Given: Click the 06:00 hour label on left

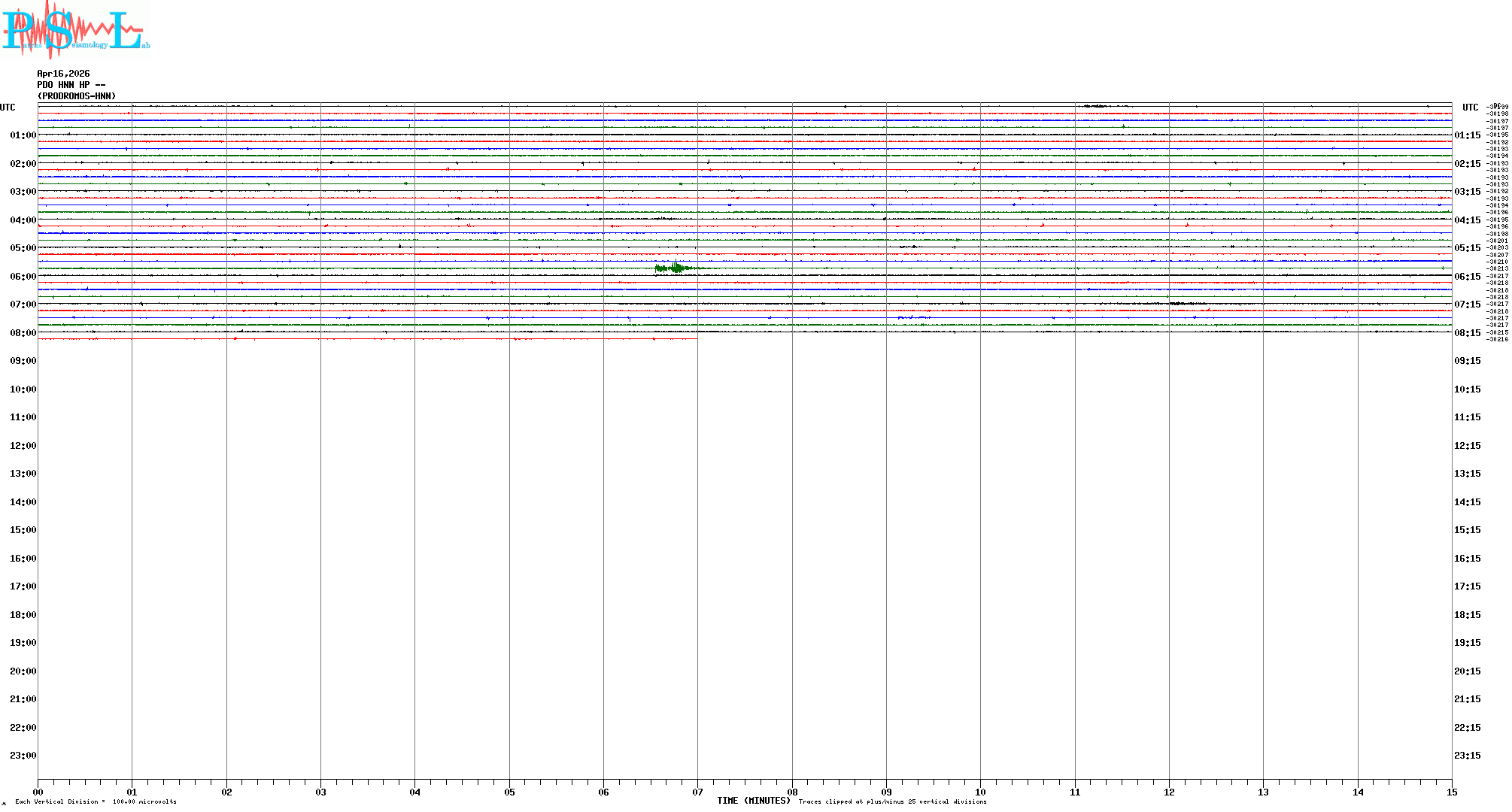Looking at the screenshot, I should tap(23, 277).
